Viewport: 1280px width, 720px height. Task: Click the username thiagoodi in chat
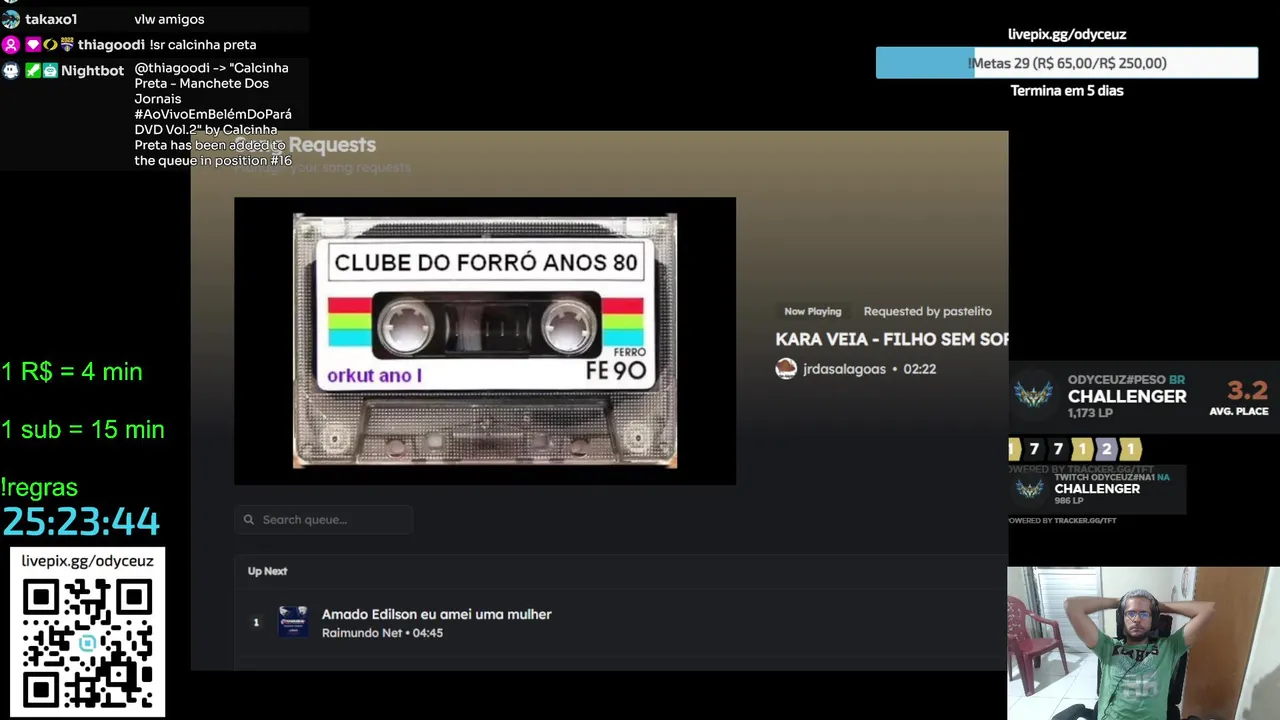pos(111,45)
